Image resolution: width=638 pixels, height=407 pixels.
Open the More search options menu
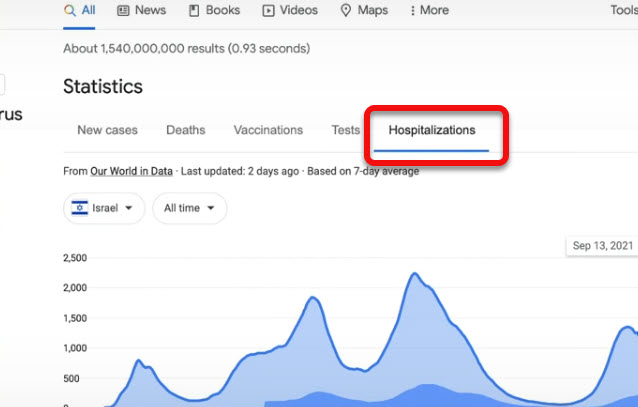click(429, 10)
